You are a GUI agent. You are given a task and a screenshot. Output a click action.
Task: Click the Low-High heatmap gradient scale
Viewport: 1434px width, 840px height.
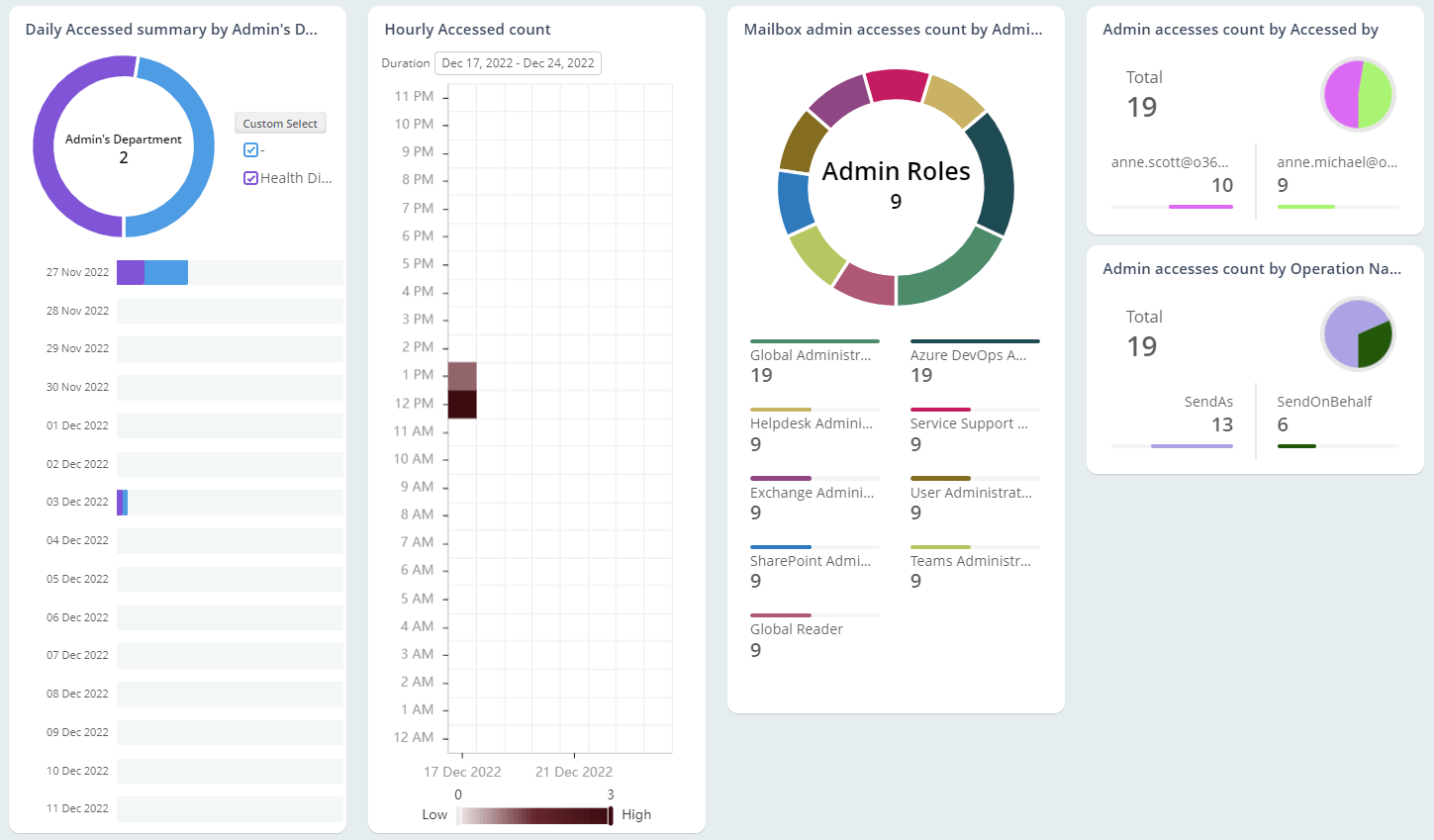click(534, 814)
